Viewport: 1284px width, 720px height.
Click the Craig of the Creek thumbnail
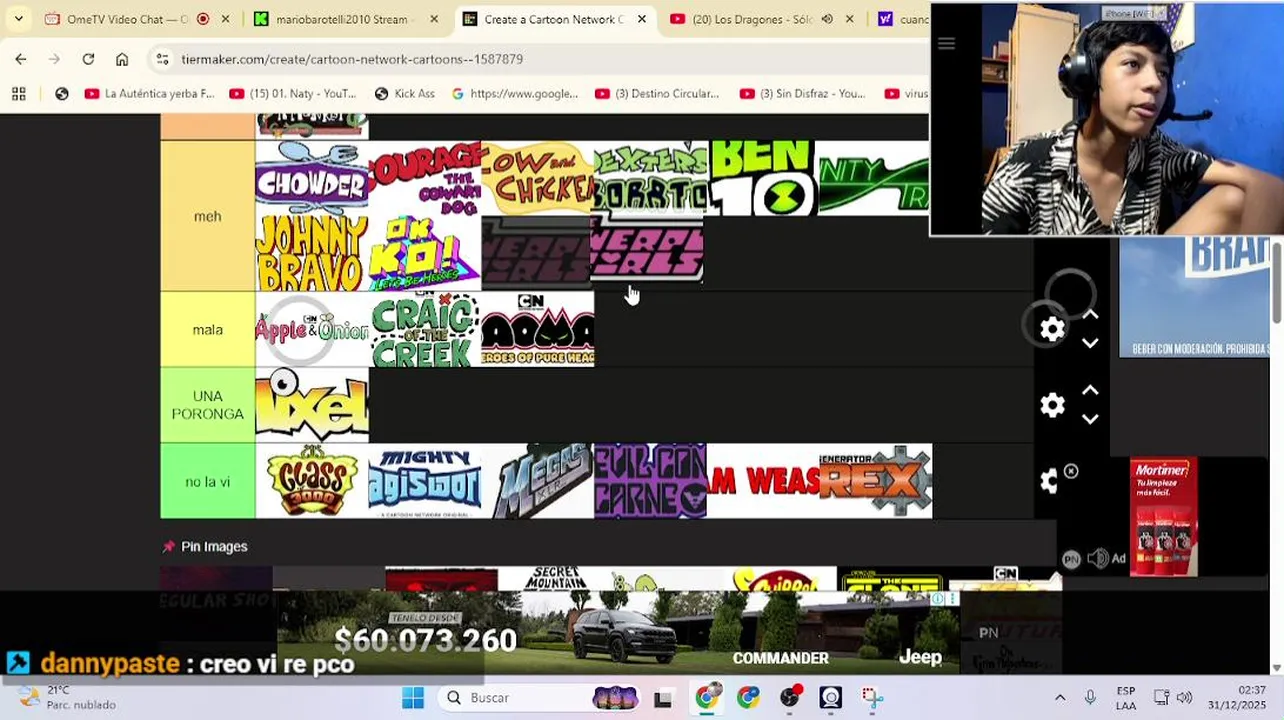[x=425, y=329]
